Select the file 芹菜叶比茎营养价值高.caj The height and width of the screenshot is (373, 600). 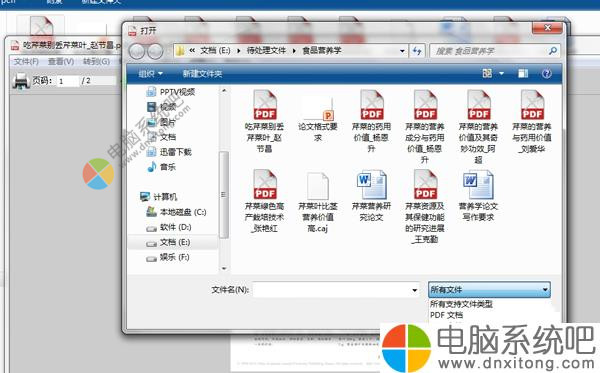318,202
